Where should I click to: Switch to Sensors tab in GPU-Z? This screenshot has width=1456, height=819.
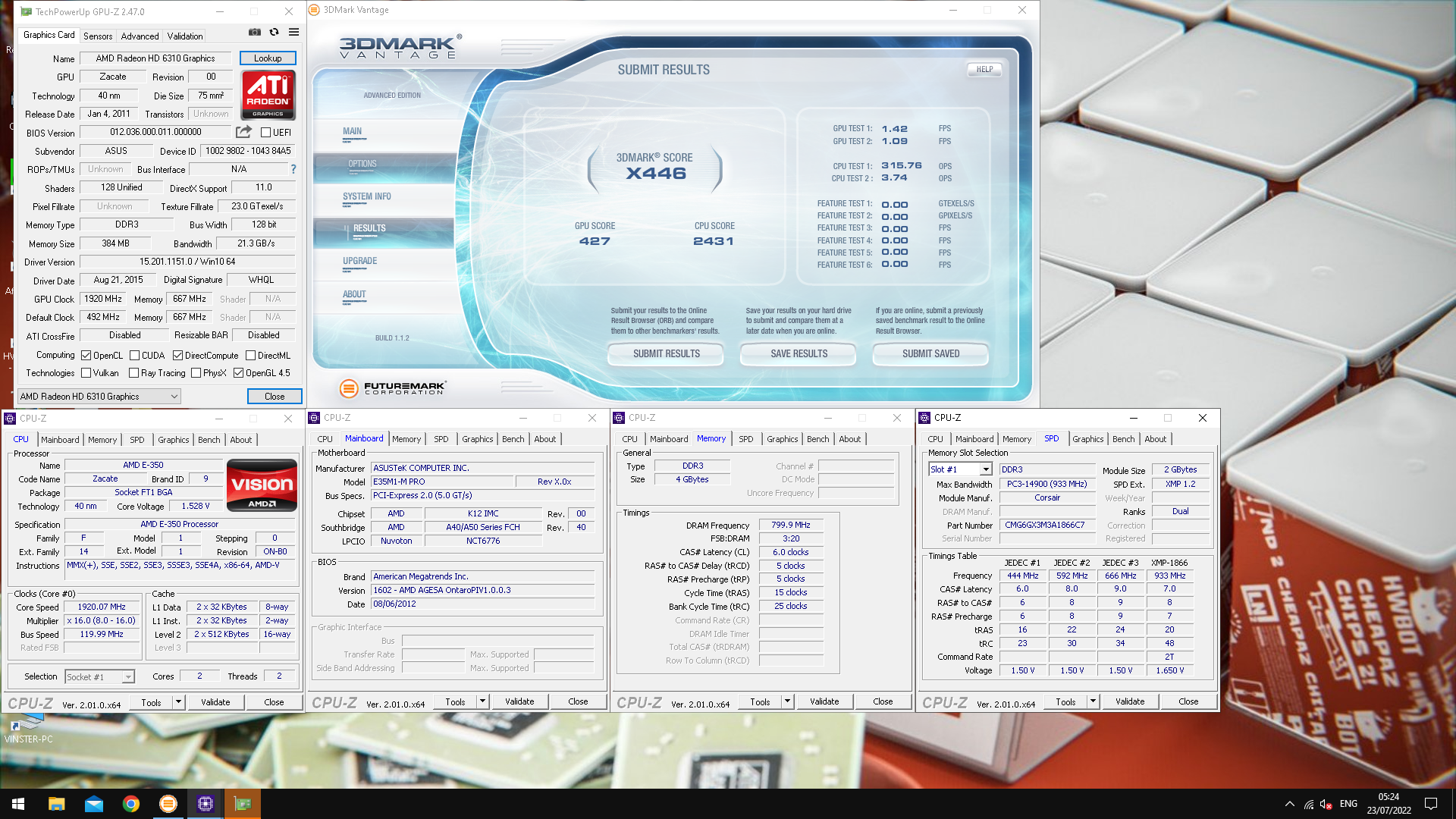pyautogui.click(x=98, y=36)
